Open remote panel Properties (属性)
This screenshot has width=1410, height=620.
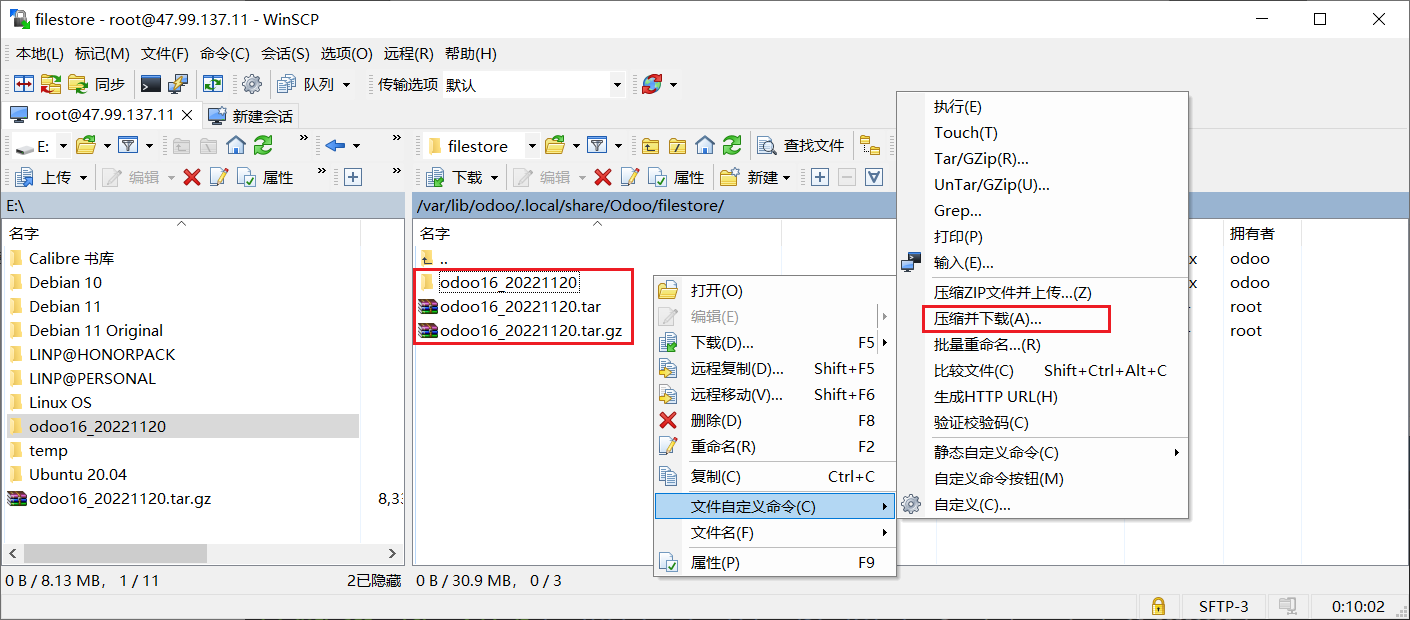(676, 177)
